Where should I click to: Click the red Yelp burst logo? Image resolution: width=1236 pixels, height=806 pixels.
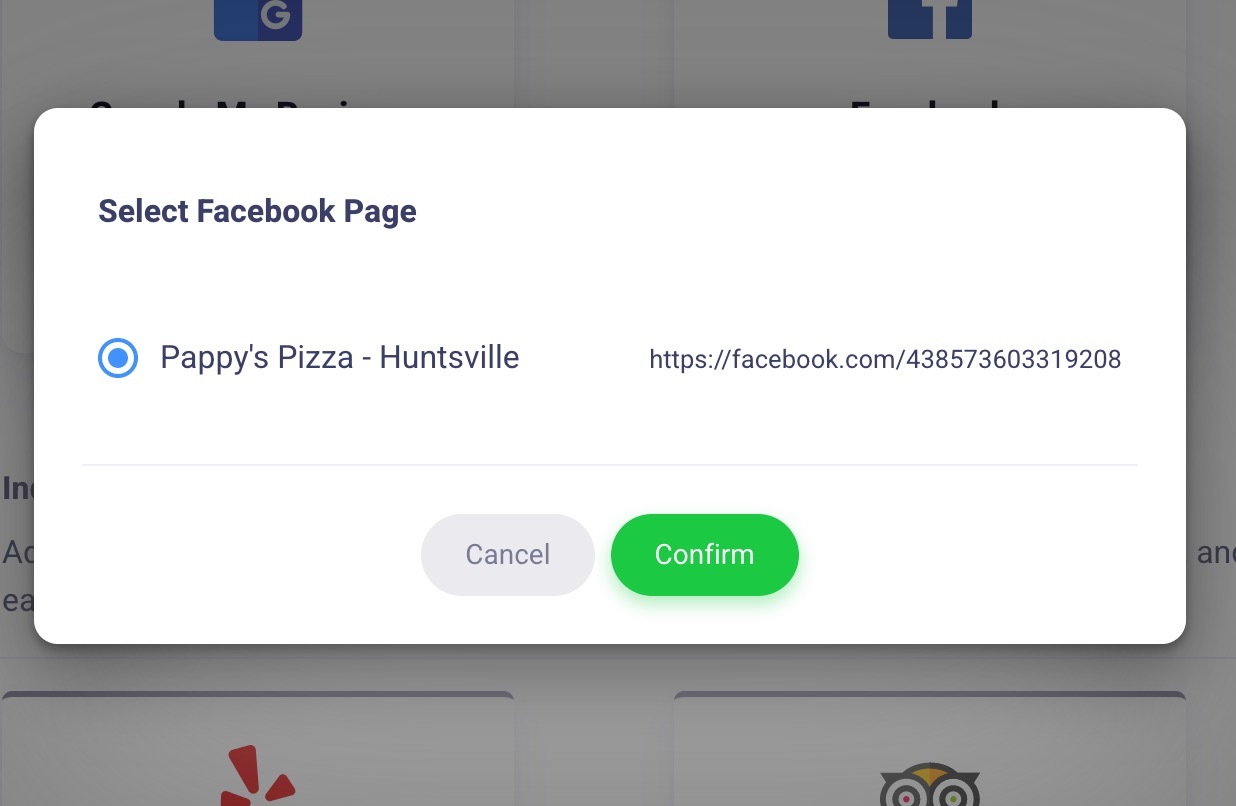[258, 776]
